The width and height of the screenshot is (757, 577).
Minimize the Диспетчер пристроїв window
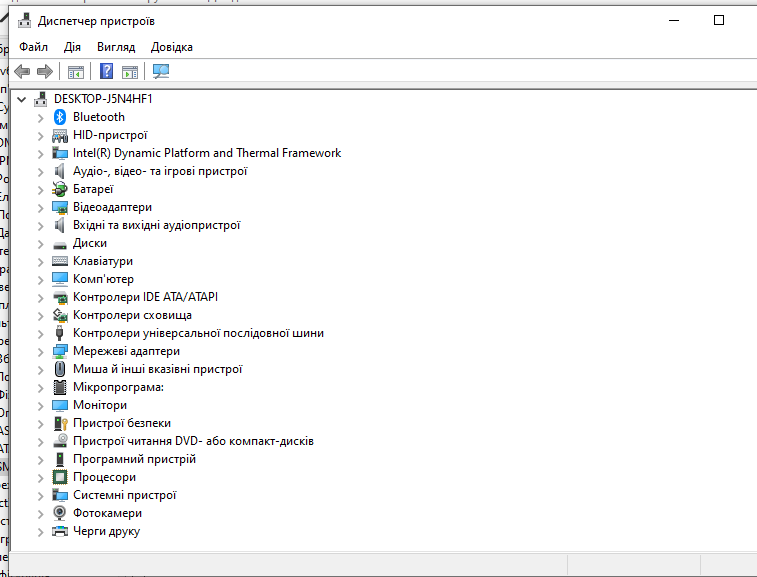point(674,20)
